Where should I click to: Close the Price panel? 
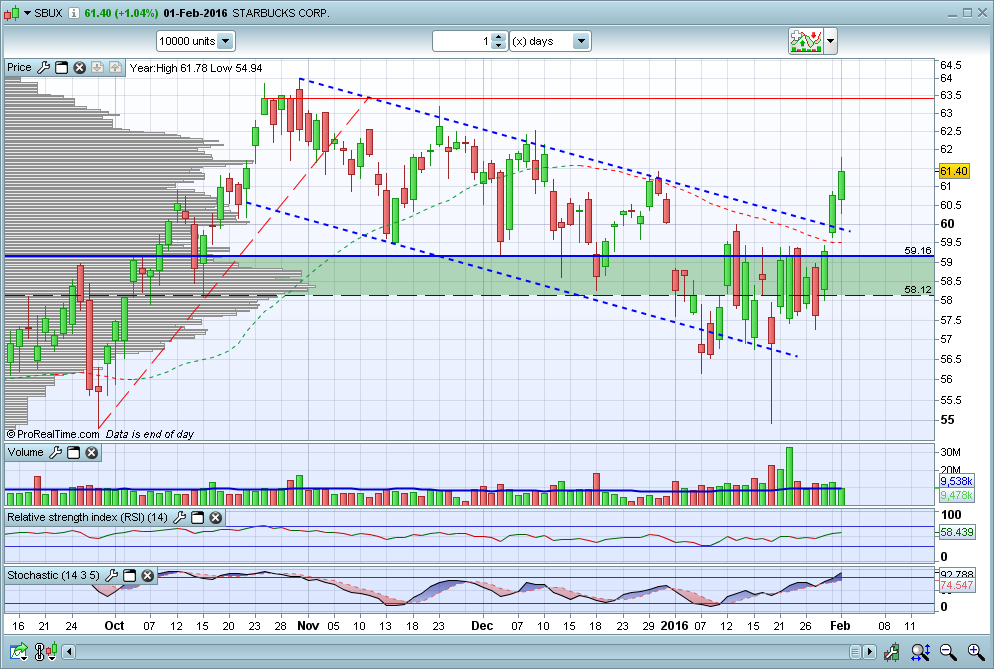tap(79, 67)
